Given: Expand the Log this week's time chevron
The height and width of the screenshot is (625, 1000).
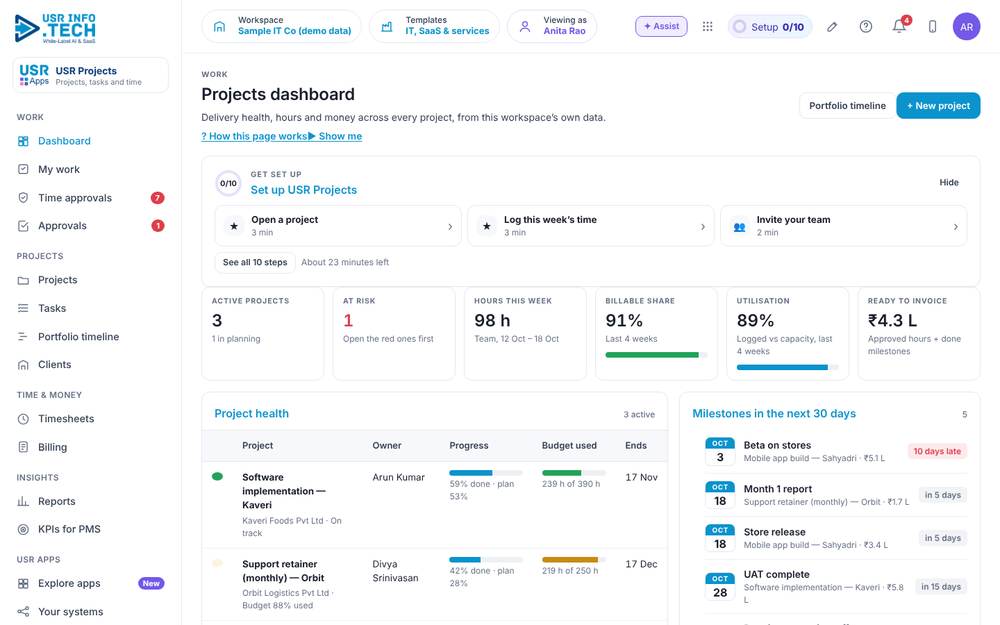Looking at the screenshot, I should 703,226.
